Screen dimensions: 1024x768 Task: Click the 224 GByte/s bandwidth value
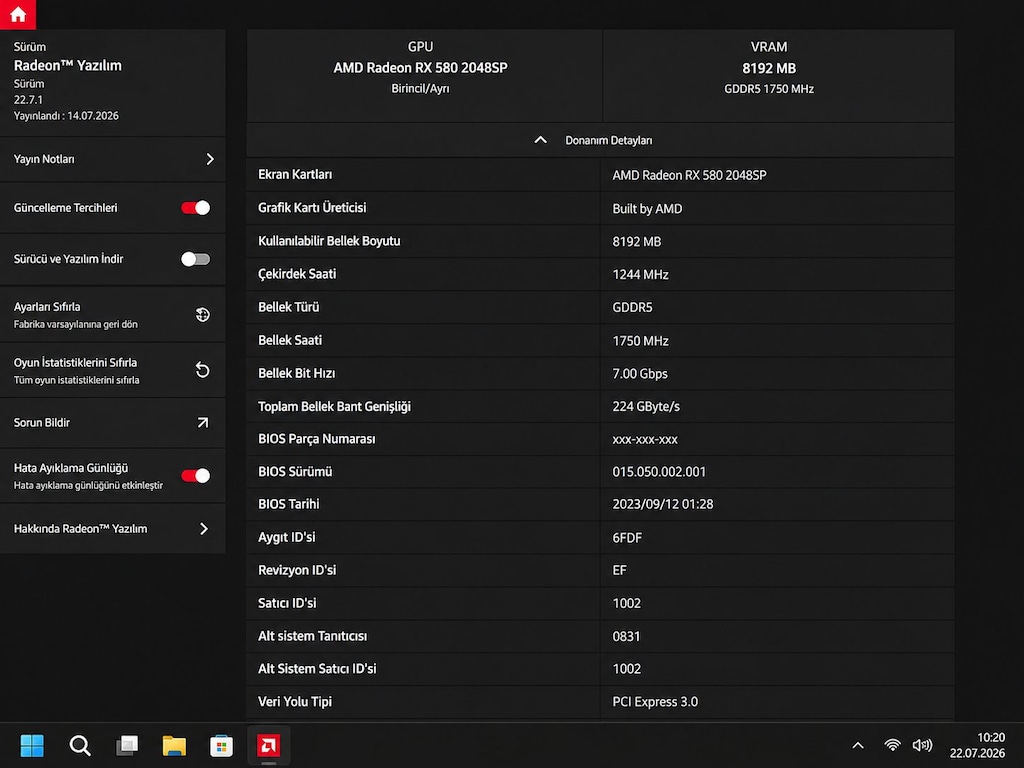[x=646, y=406]
